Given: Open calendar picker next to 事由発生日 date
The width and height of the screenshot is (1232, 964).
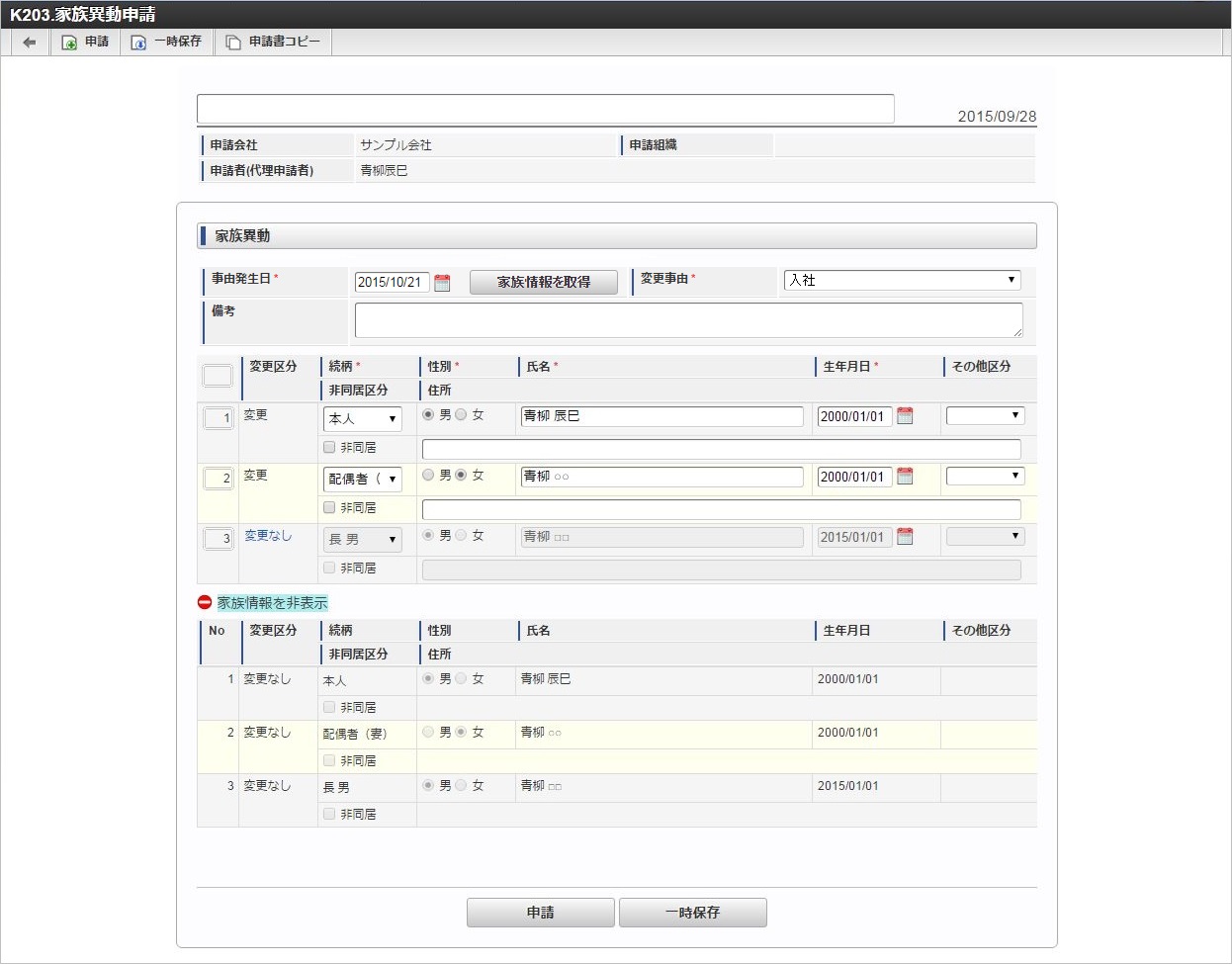Looking at the screenshot, I should (442, 283).
